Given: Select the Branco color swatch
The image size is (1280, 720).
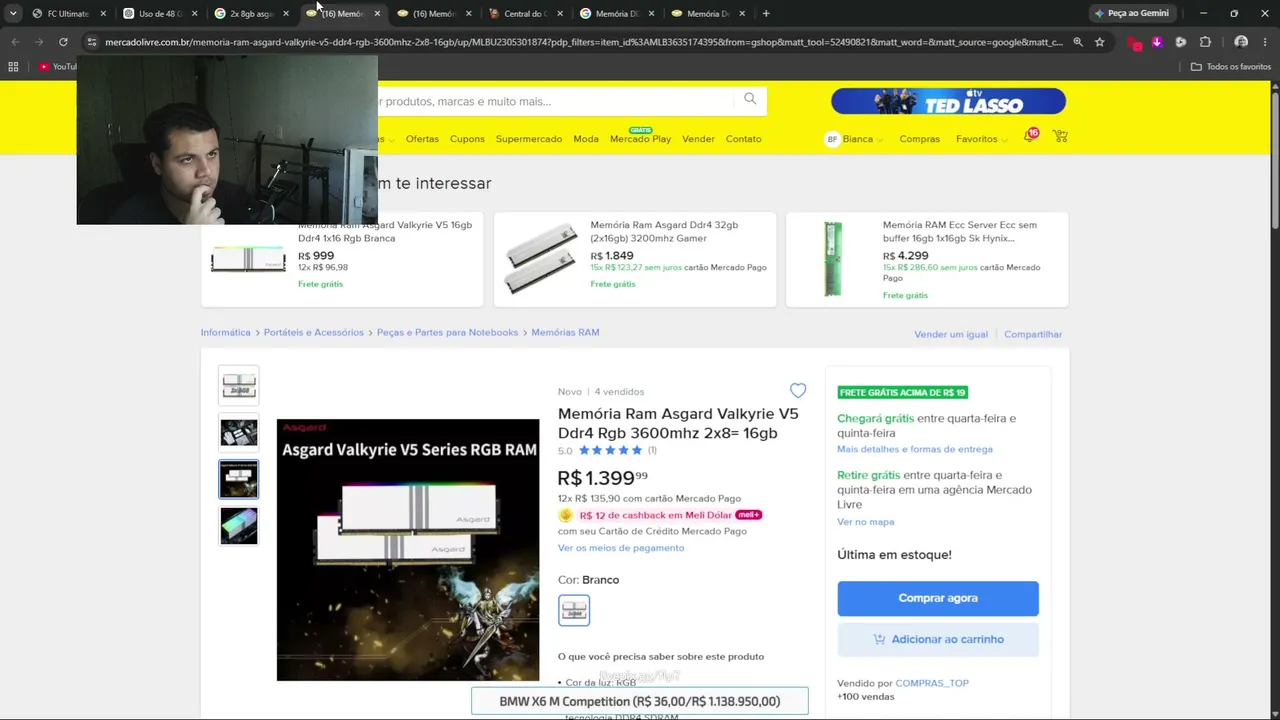Looking at the screenshot, I should 574,610.
